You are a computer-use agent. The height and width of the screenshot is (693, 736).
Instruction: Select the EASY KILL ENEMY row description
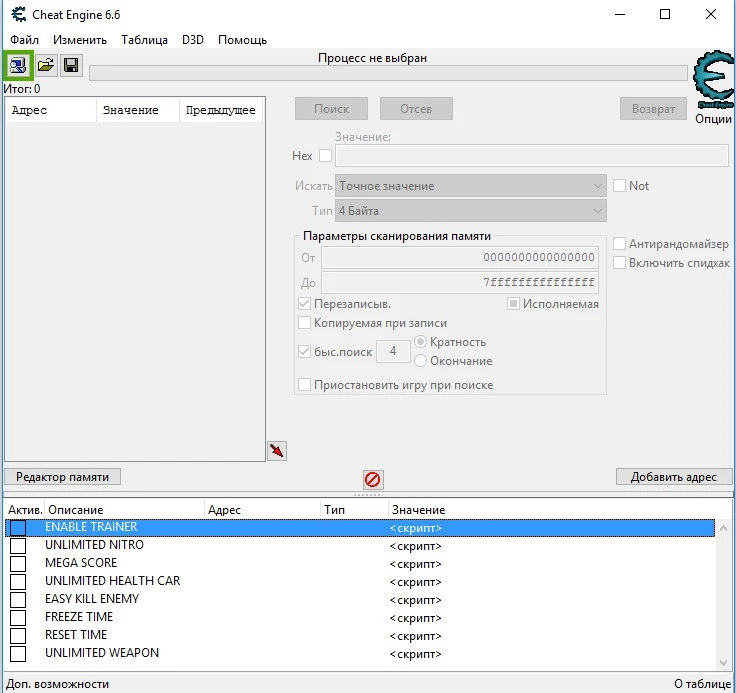[x=92, y=599]
